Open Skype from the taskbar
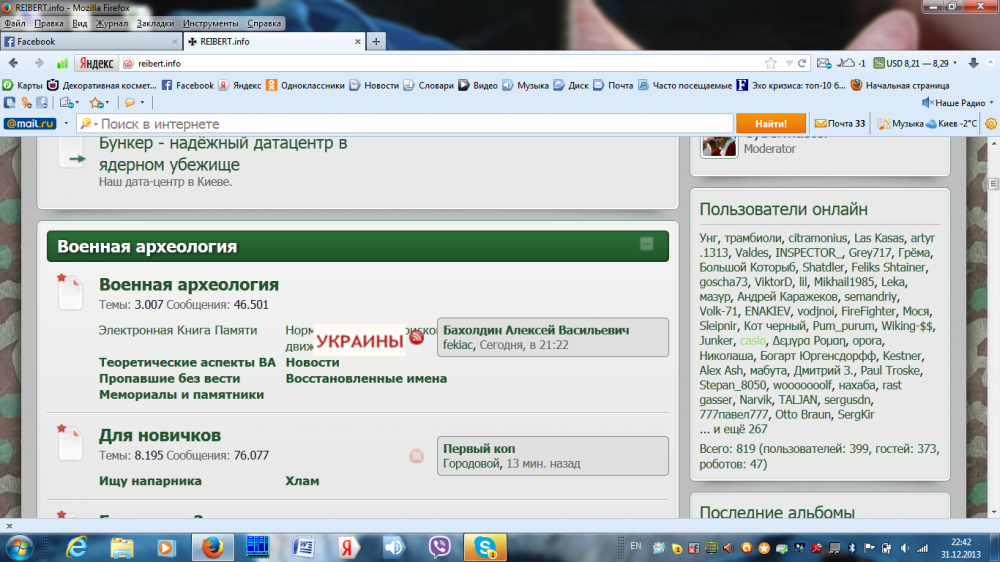The width and height of the screenshot is (1000, 562). pos(485,547)
